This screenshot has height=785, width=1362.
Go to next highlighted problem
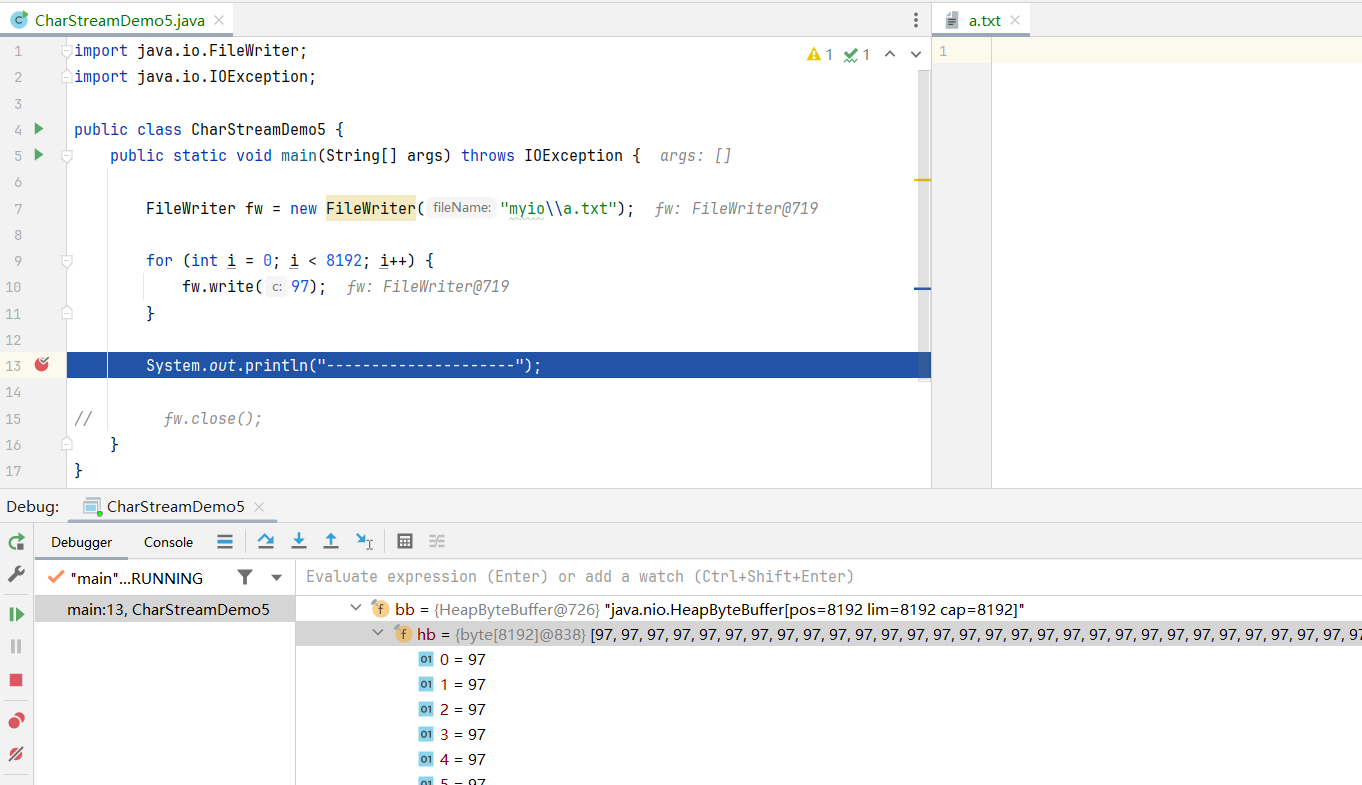[915, 55]
